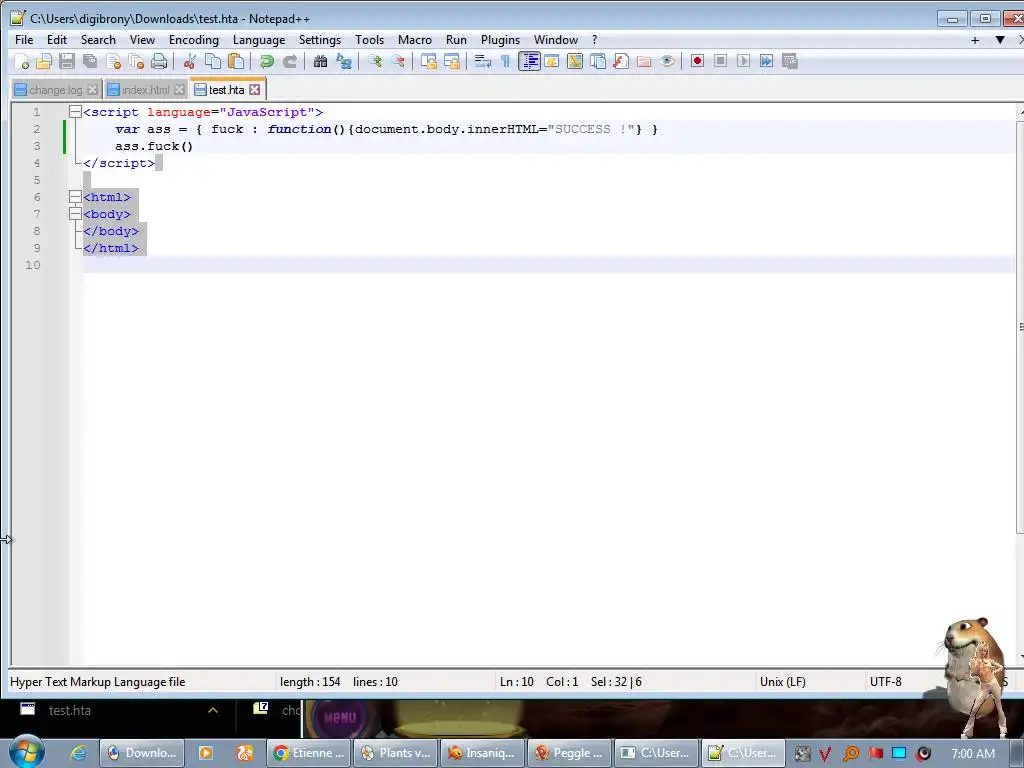Open the Plugins menu

click(500, 40)
